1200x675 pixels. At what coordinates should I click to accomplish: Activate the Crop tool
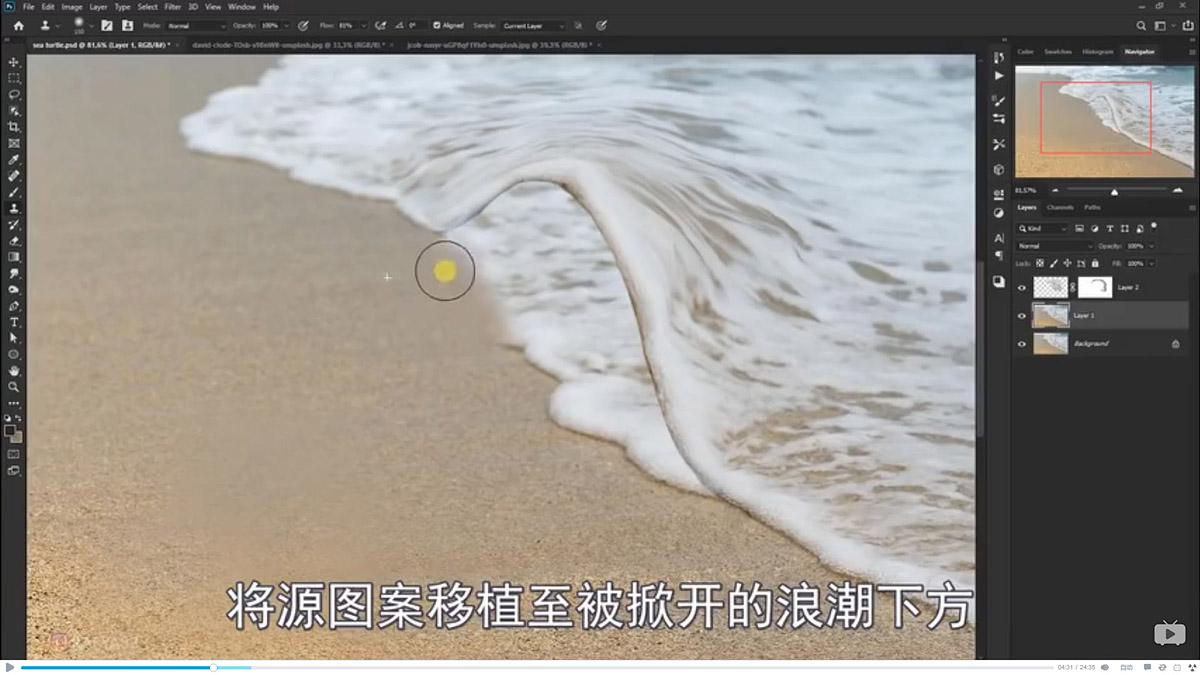pyautogui.click(x=14, y=127)
